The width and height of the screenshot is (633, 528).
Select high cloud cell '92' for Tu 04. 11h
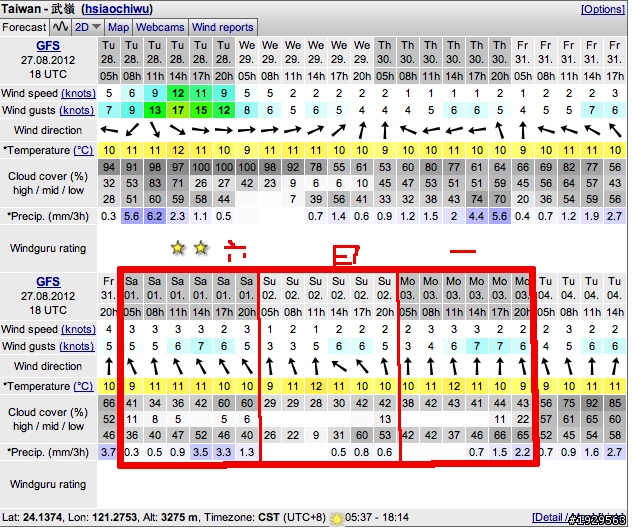click(x=592, y=403)
